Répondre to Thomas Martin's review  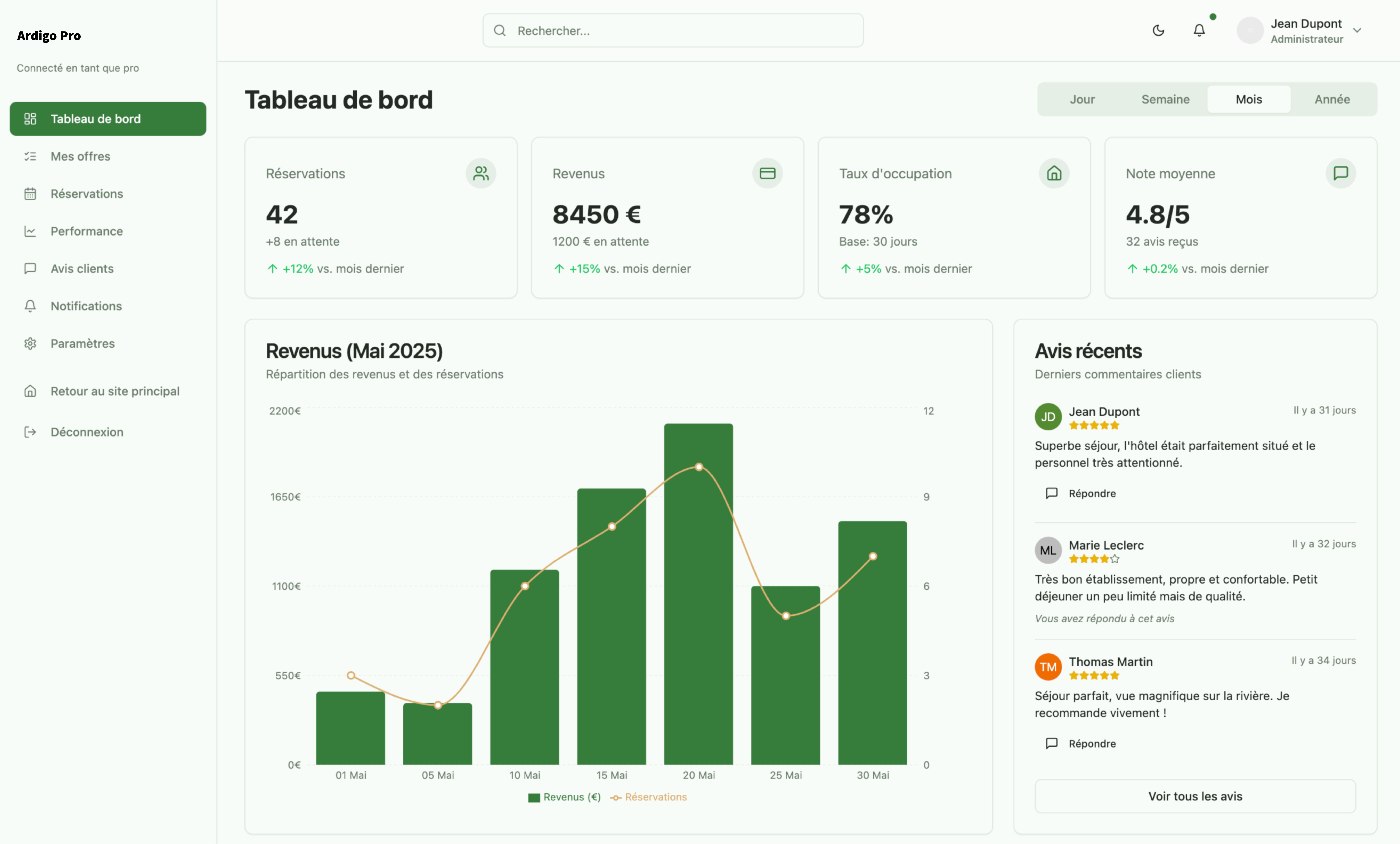1081,743
